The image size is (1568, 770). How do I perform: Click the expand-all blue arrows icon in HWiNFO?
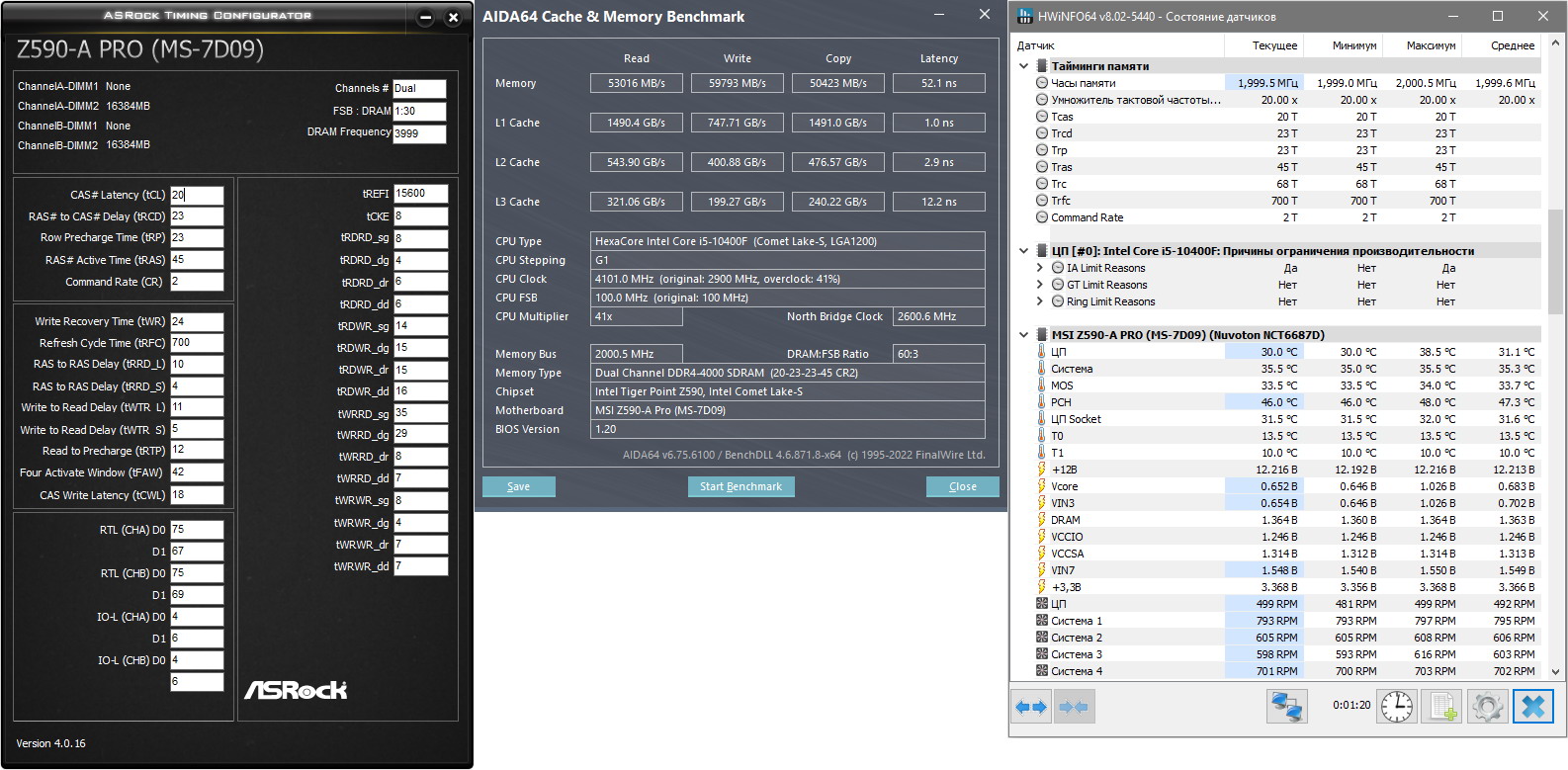pos(1031,707)
